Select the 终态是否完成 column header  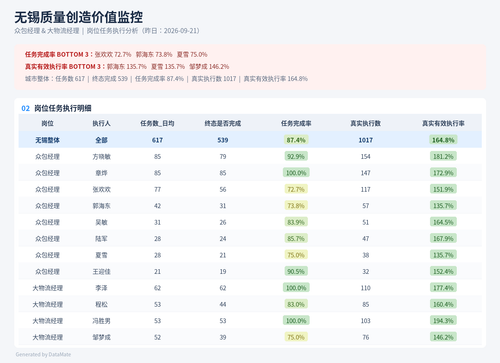pyautogui.click(x=223, y=123)
